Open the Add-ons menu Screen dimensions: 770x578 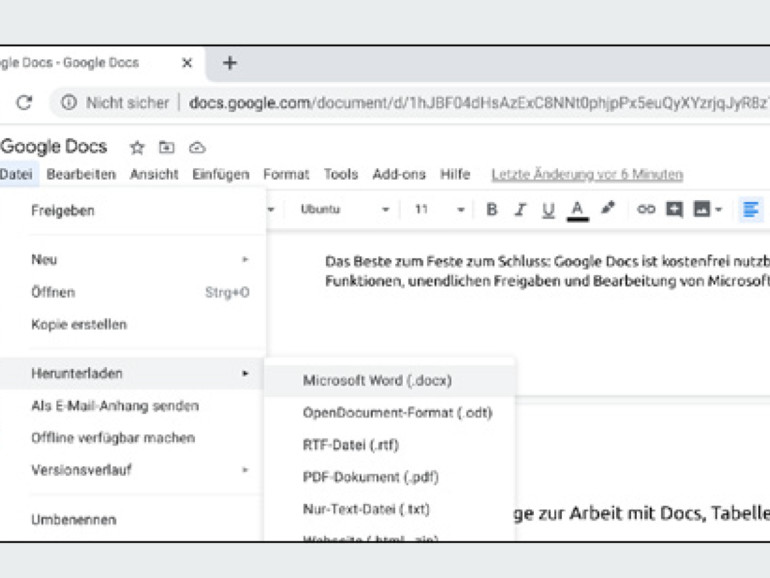click(399, 174)
